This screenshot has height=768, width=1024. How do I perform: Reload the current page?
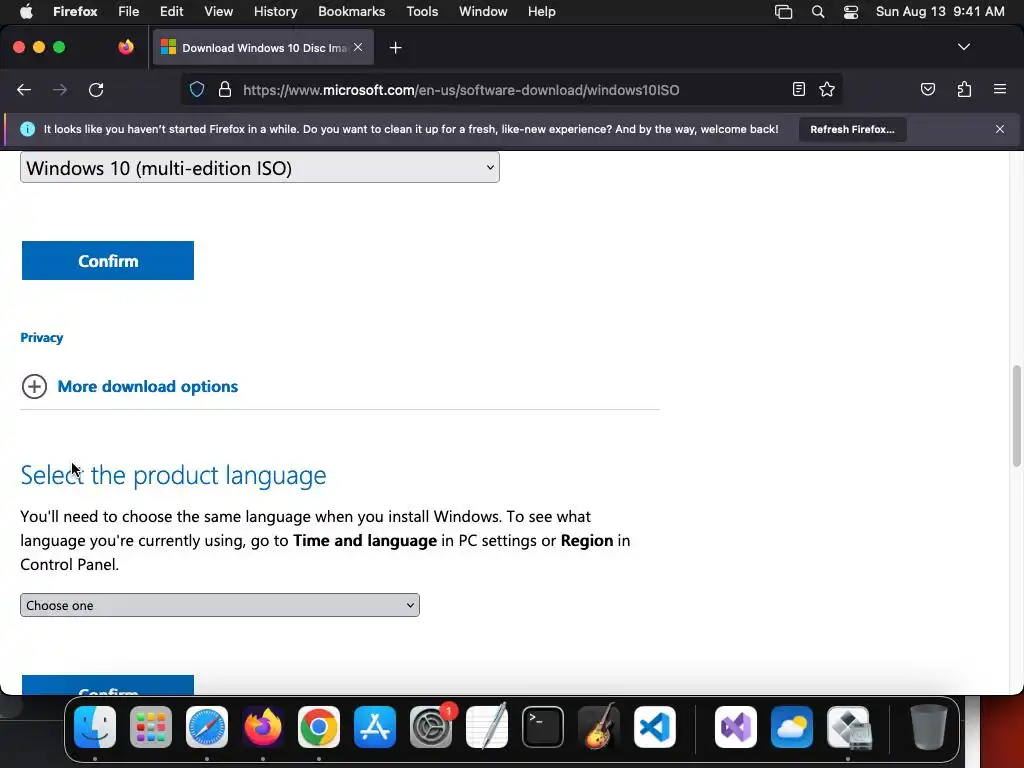(96, 90)
